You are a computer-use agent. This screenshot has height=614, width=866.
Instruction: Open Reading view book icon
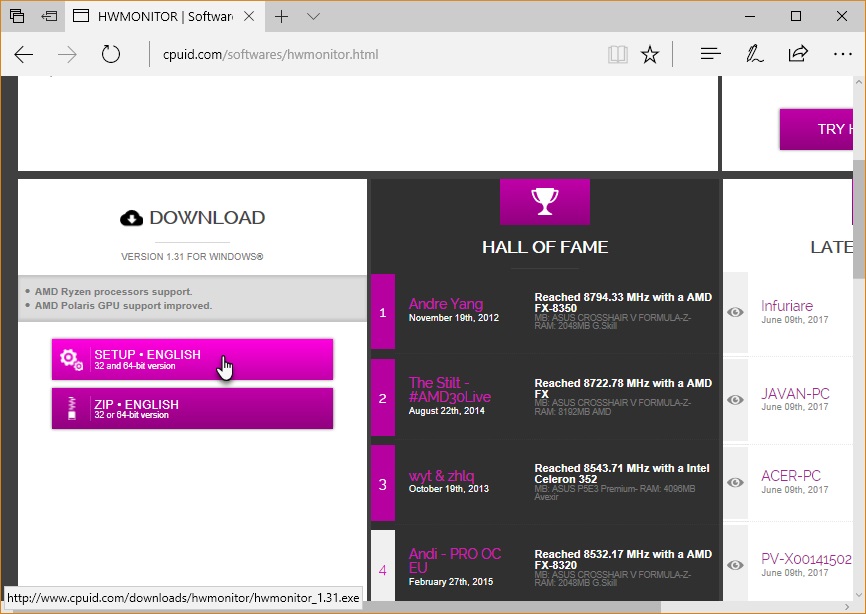click(x=618, y=55)
